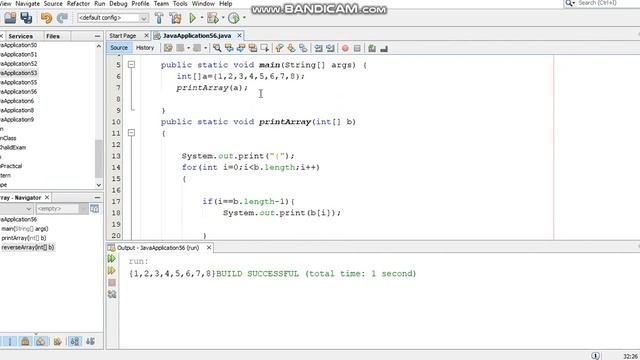
Task: Click the Undo toolbar icon
Action: [46, 18]
